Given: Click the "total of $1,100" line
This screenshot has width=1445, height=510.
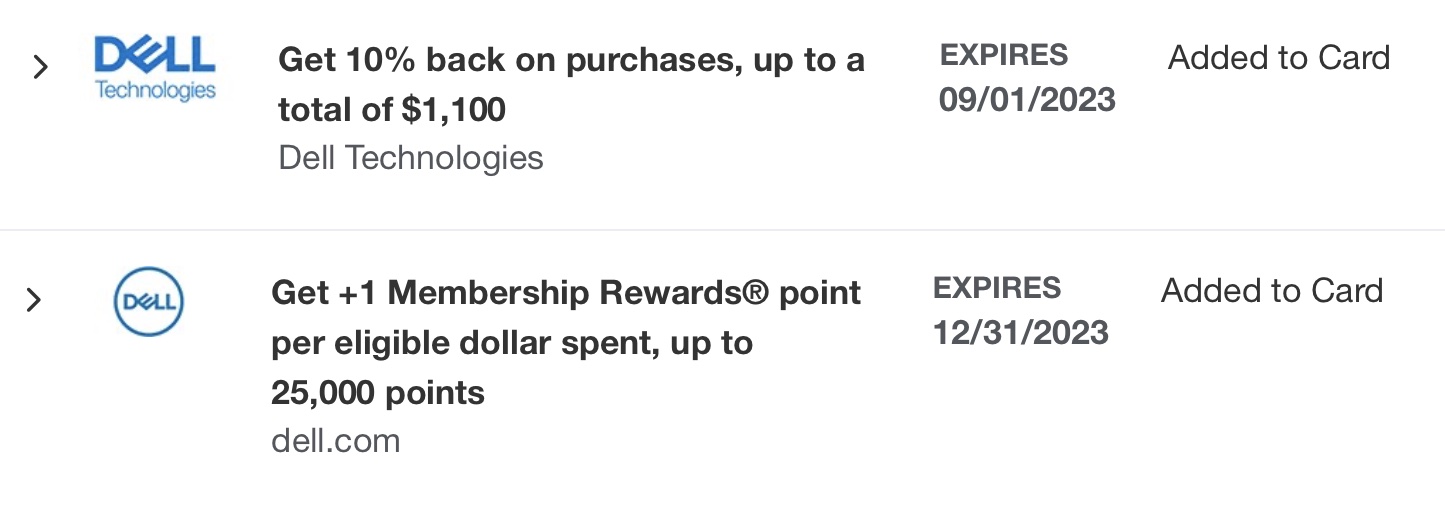Looking at the screenshot, I should point(392,110).
